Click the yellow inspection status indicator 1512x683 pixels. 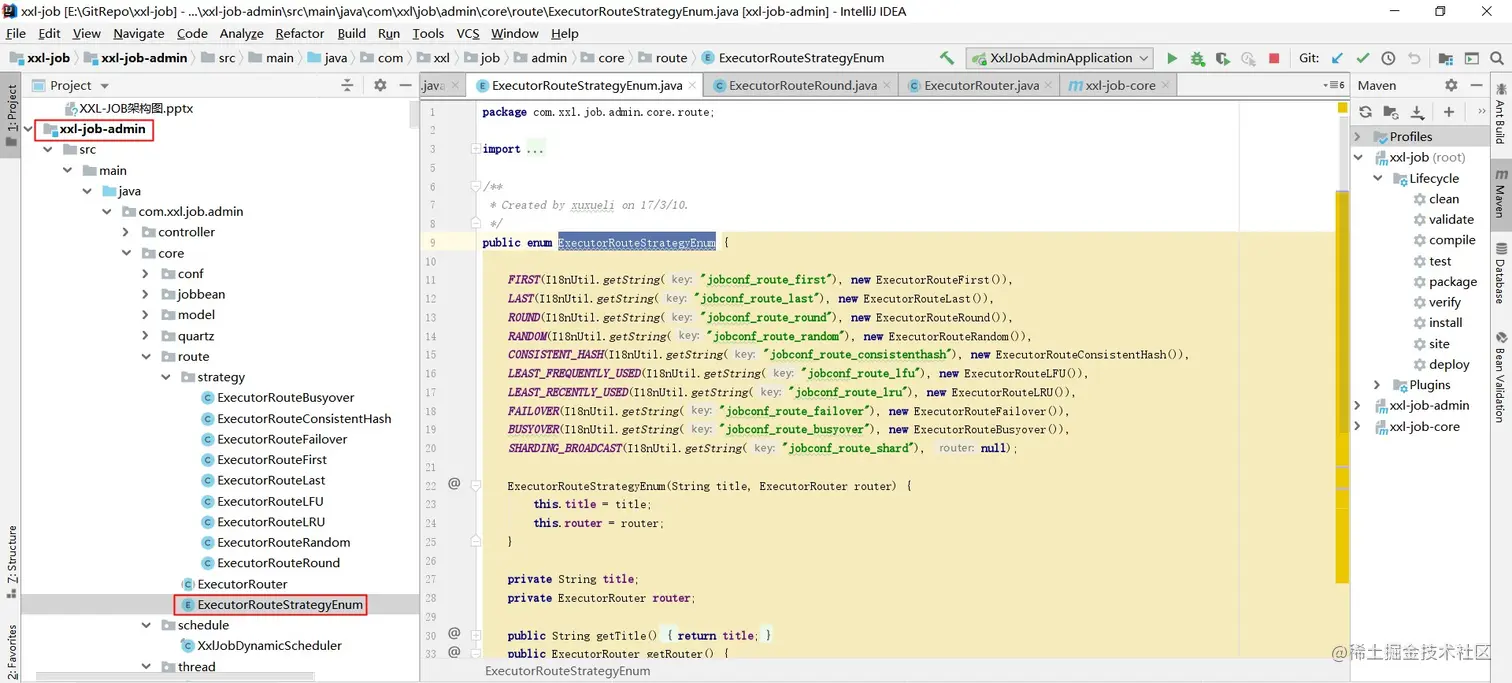point(1342,108)
